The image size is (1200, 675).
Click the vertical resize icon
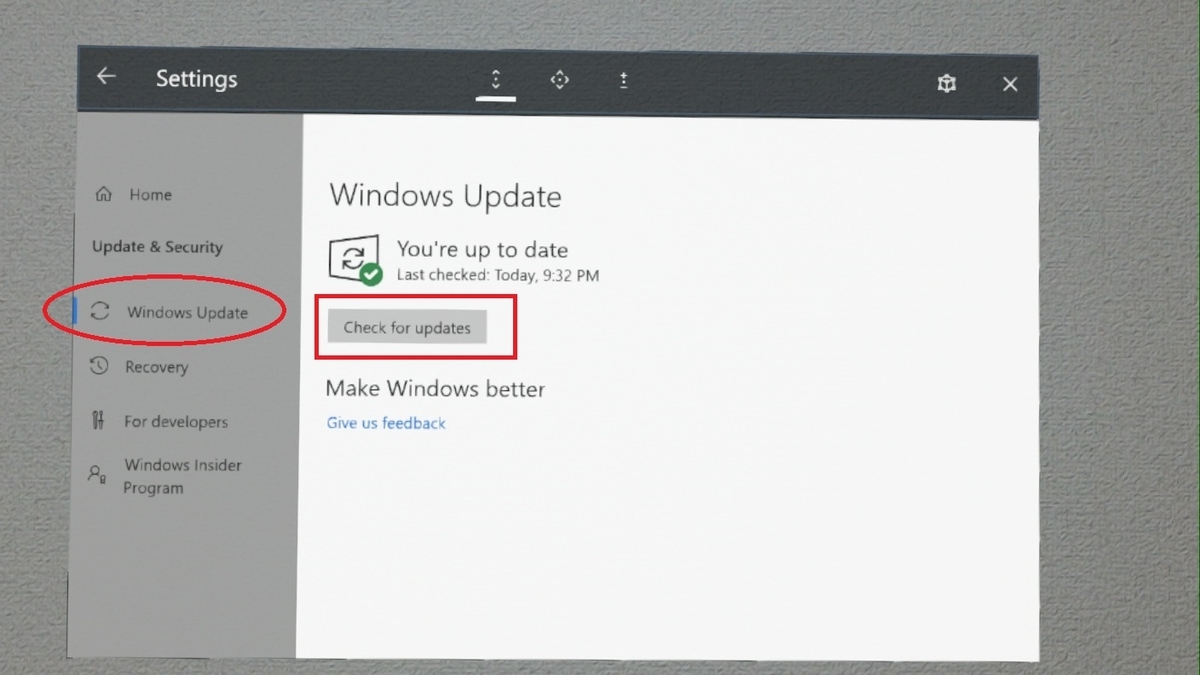tap(623, 81)
